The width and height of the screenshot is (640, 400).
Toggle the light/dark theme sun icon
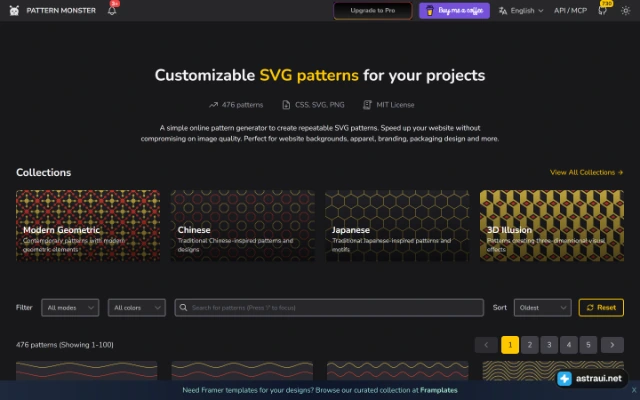coord(625,11)
